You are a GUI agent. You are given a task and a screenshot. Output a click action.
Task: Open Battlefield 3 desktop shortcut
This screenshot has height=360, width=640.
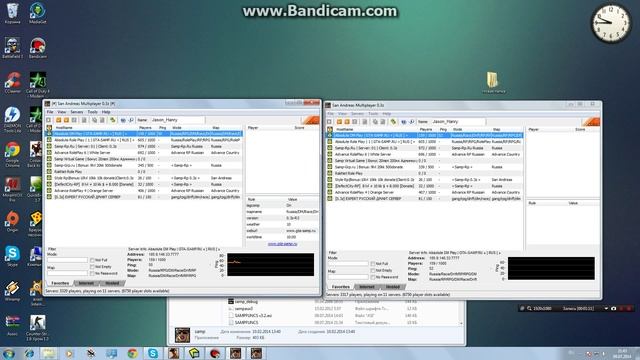[x=12, y=48]
